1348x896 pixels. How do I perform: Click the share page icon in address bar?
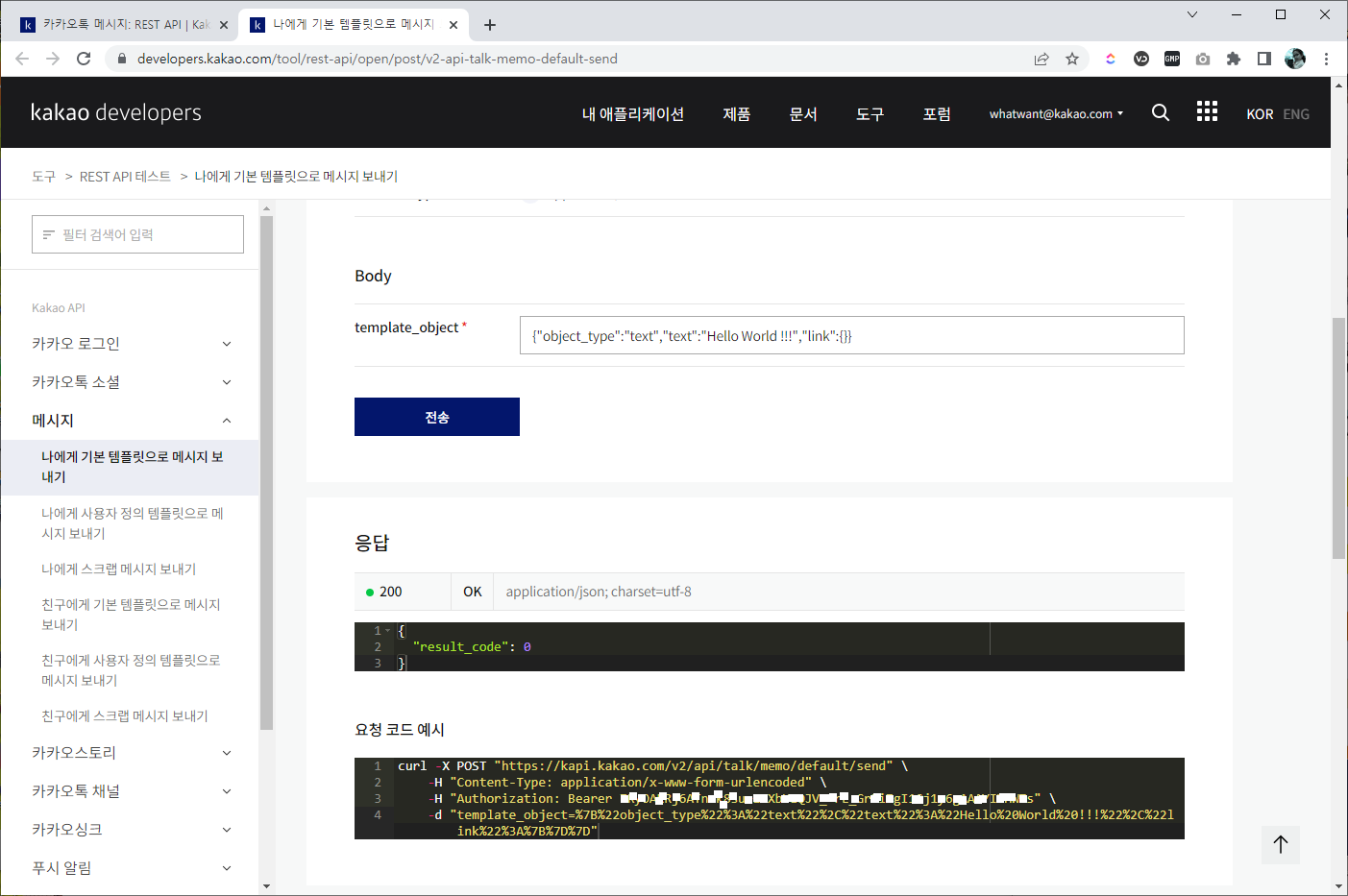[1042, 59]
